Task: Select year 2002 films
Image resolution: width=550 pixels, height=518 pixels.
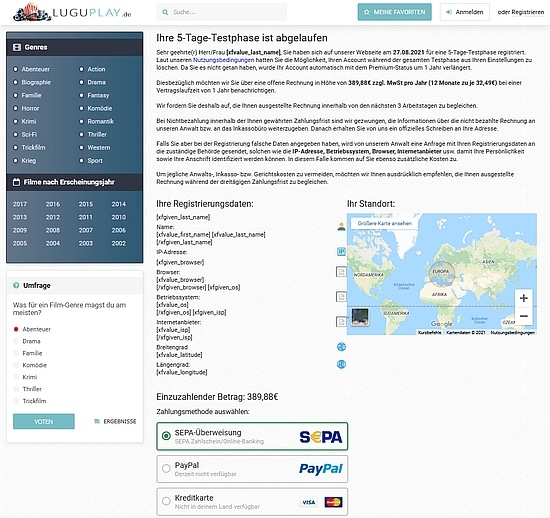Action: click(119, 243)
